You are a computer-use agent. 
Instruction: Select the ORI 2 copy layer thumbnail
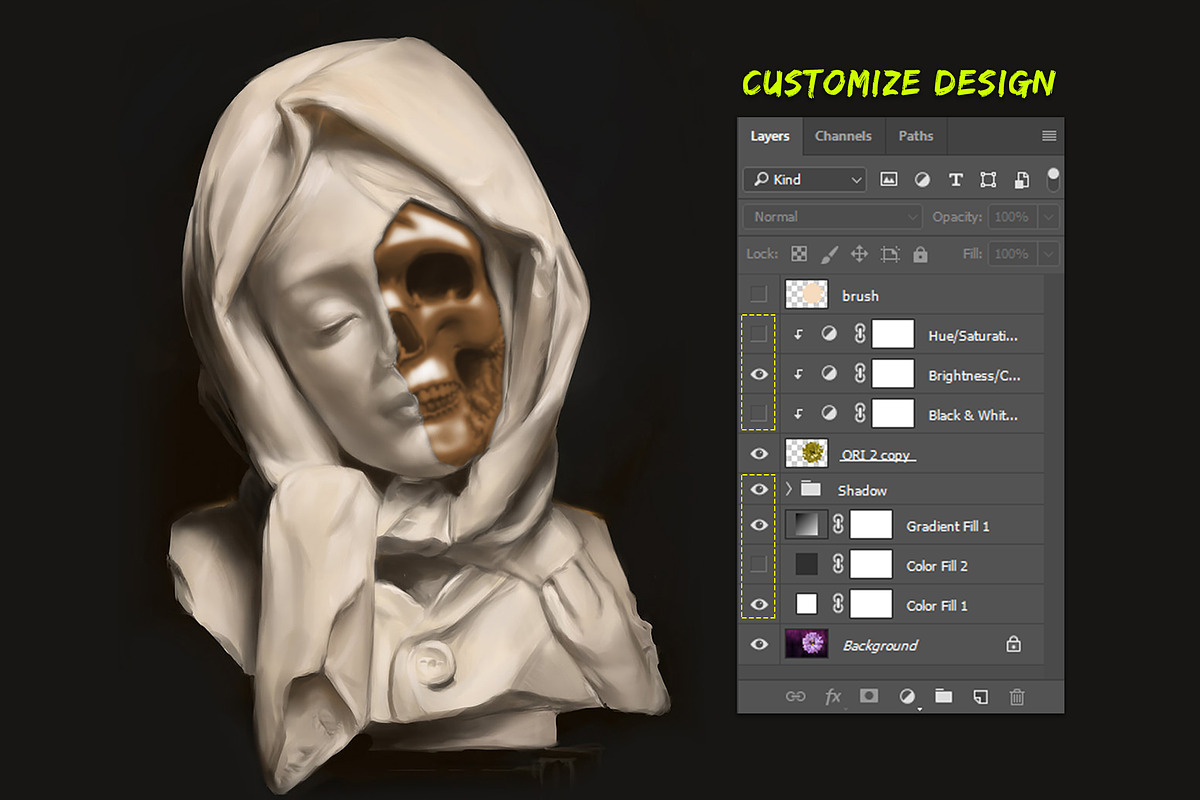806,454
